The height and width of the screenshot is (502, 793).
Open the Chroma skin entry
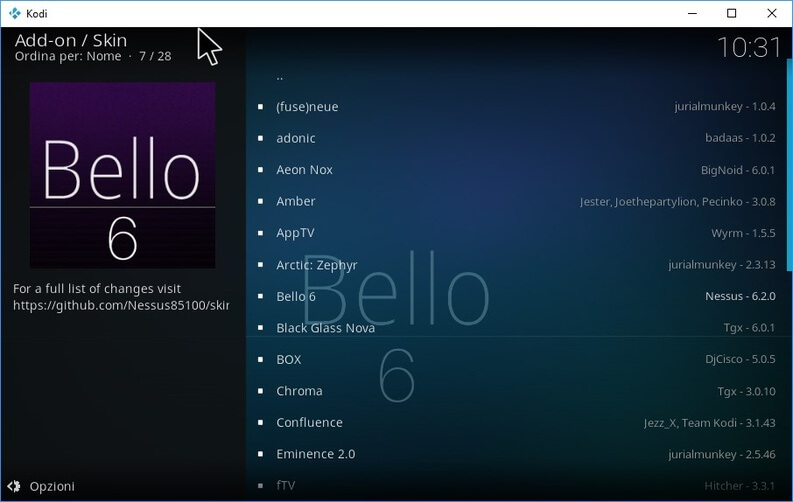click(516, 391)
